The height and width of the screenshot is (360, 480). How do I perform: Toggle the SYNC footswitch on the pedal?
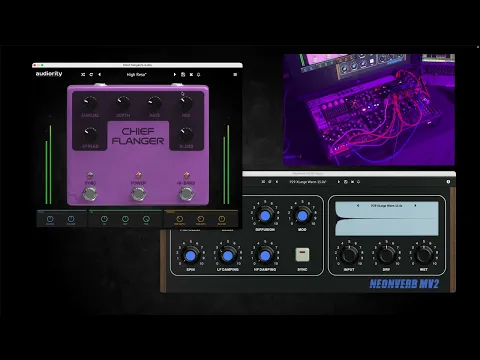click(x=90, y=194)
